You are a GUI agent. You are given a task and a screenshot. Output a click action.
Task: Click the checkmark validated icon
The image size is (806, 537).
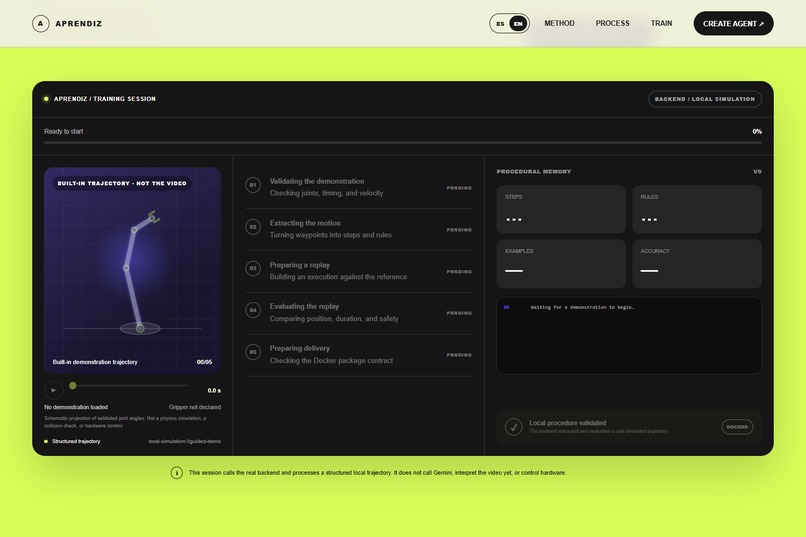tap(514, 427)
